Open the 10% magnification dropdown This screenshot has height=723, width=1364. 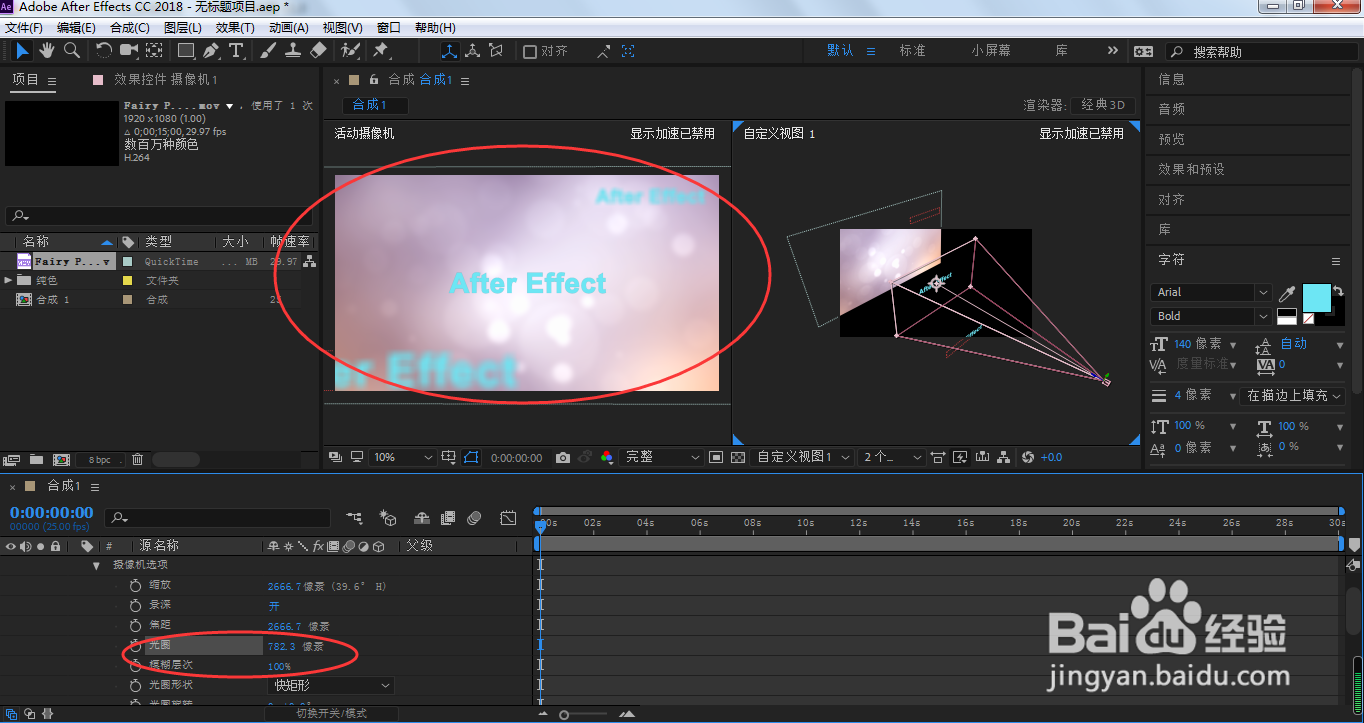402,457
